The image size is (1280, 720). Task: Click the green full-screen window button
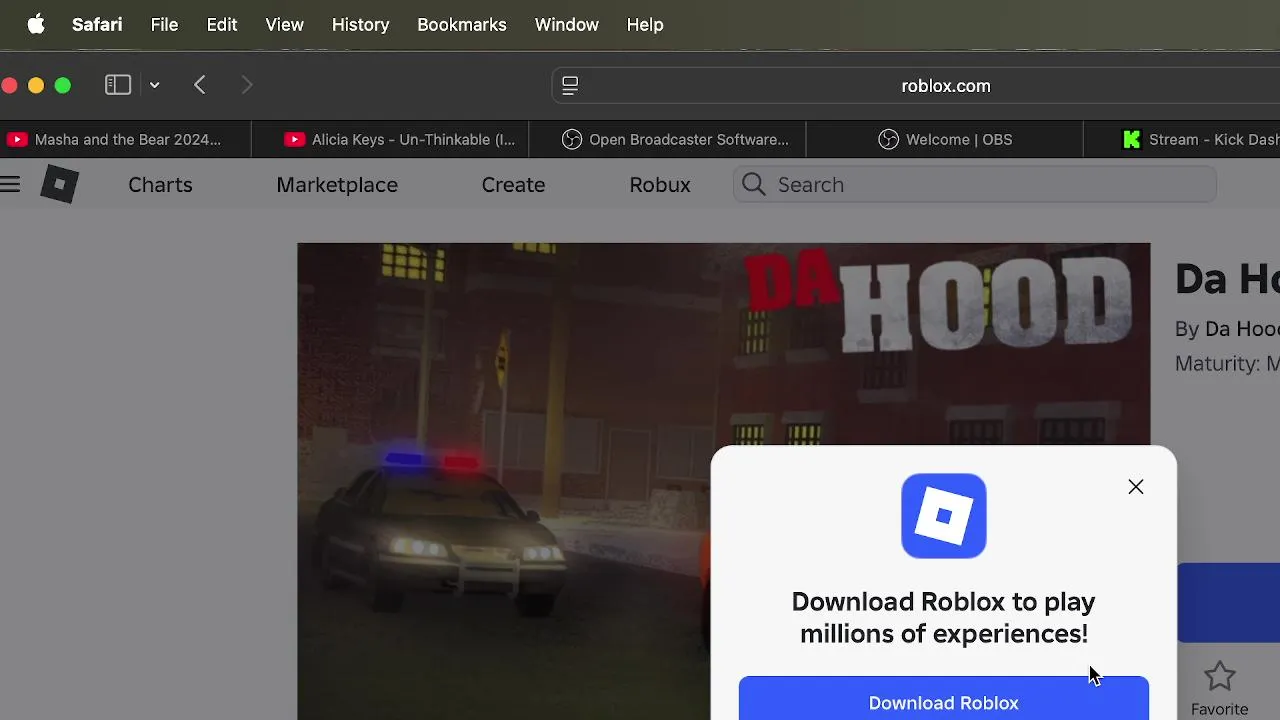[x=63, y=86]
